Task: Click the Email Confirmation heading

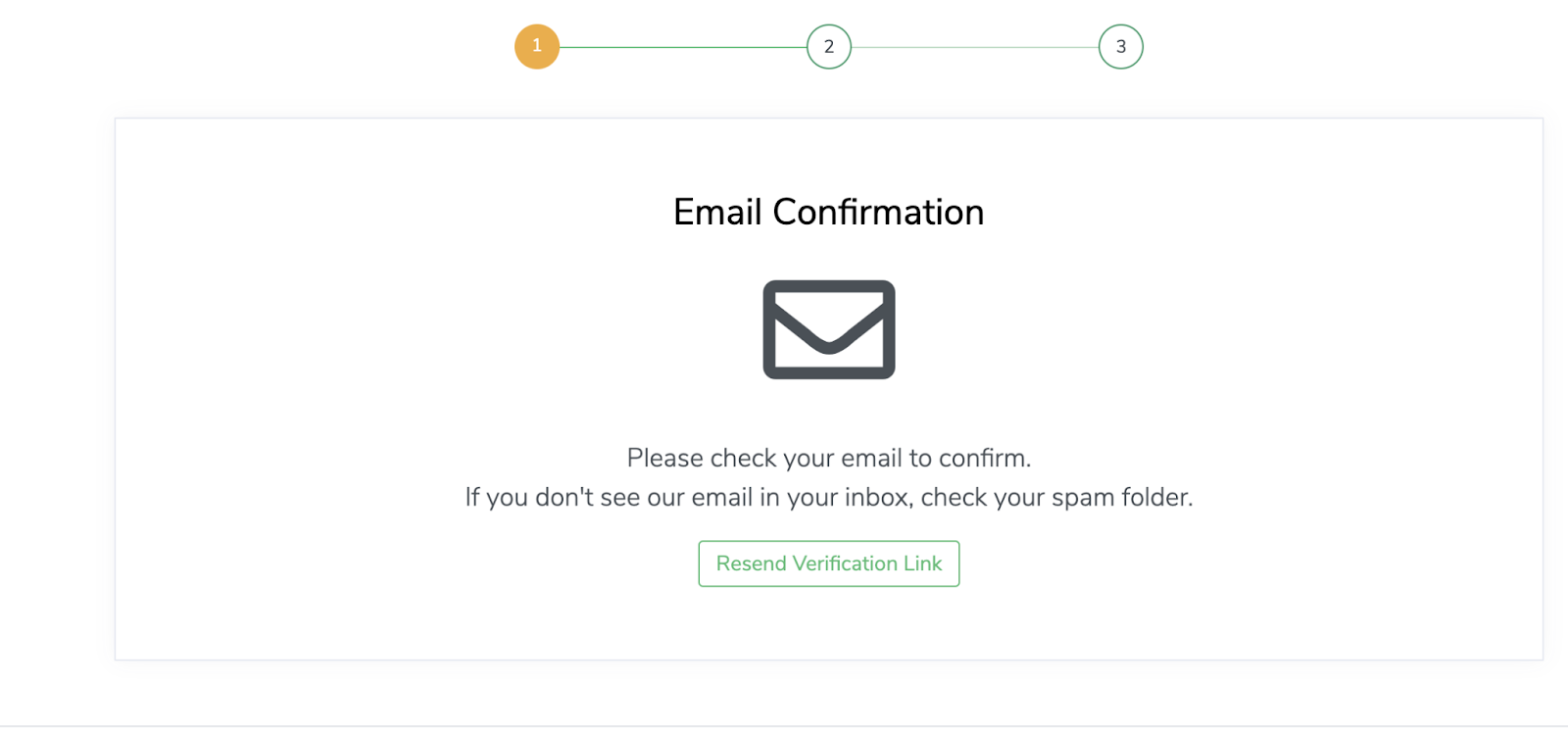Action: tap(828, 213)
